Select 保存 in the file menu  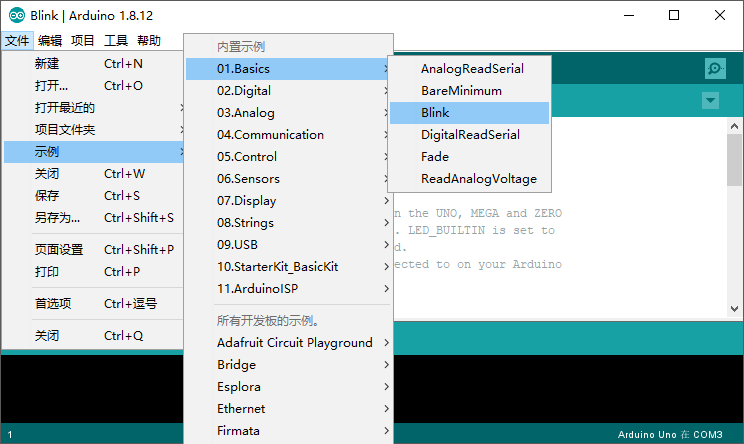93,195
